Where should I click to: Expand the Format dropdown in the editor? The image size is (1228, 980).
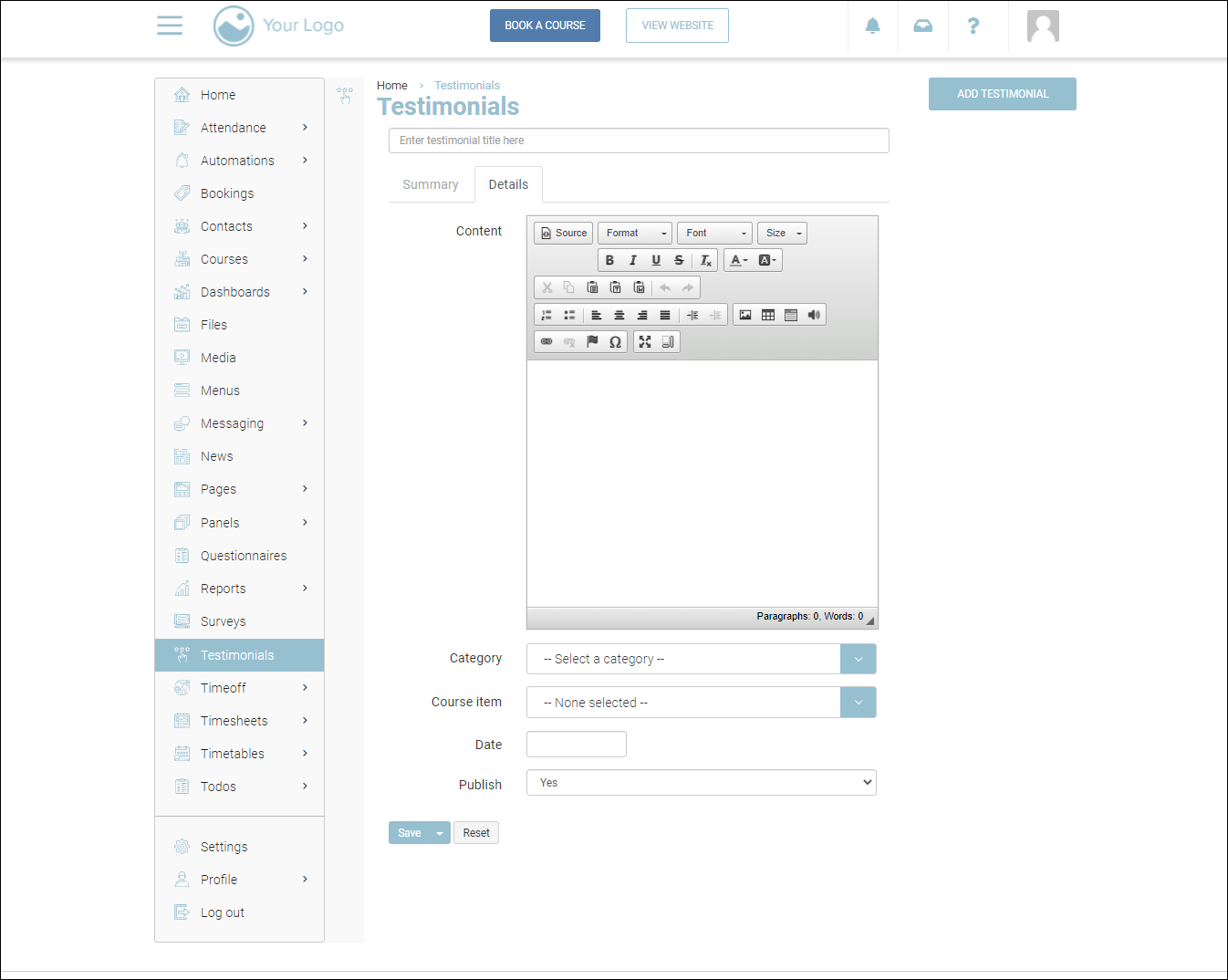click(x=634, y=233)
